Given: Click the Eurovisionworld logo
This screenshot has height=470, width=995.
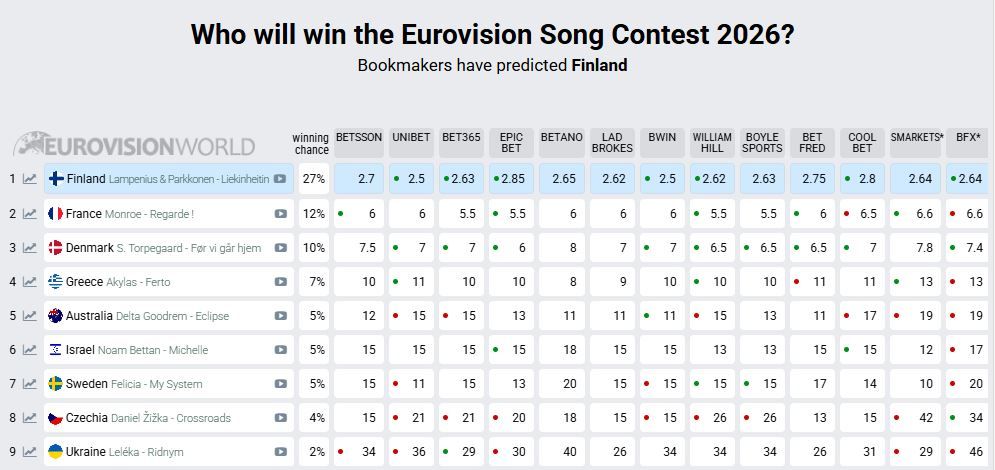Looking at the screenshot, I should 134,145.
